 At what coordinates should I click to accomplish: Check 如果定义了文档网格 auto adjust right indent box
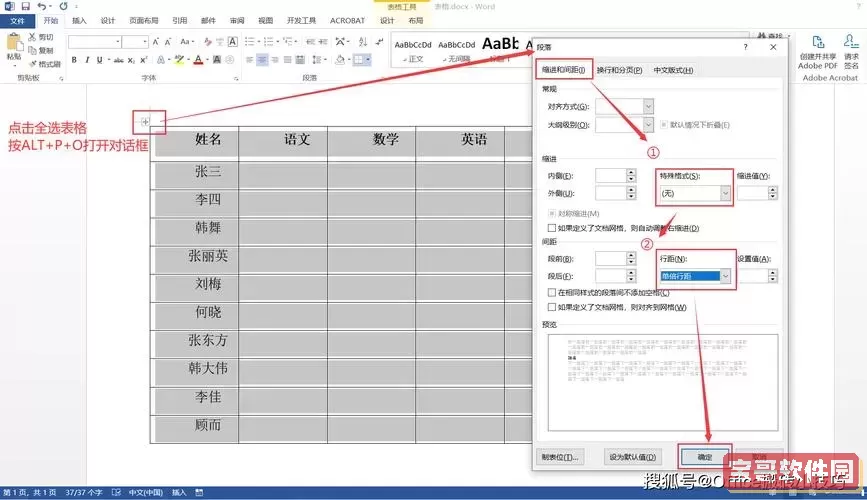coord(551,228)
